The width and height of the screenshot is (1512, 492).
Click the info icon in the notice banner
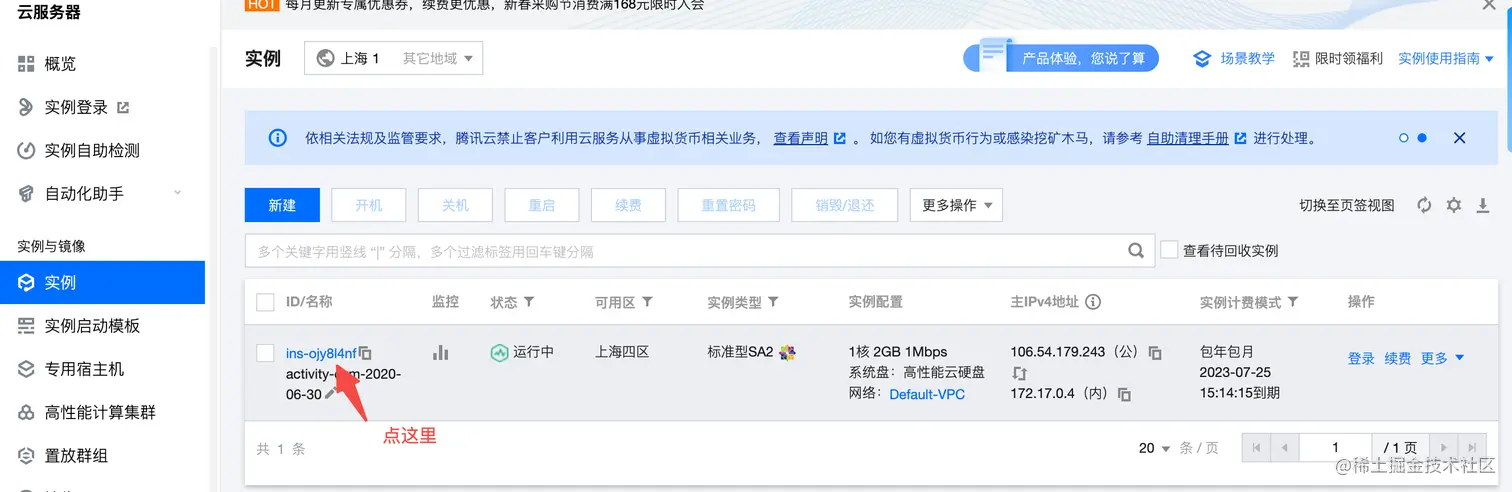click(x=278, y=138)
